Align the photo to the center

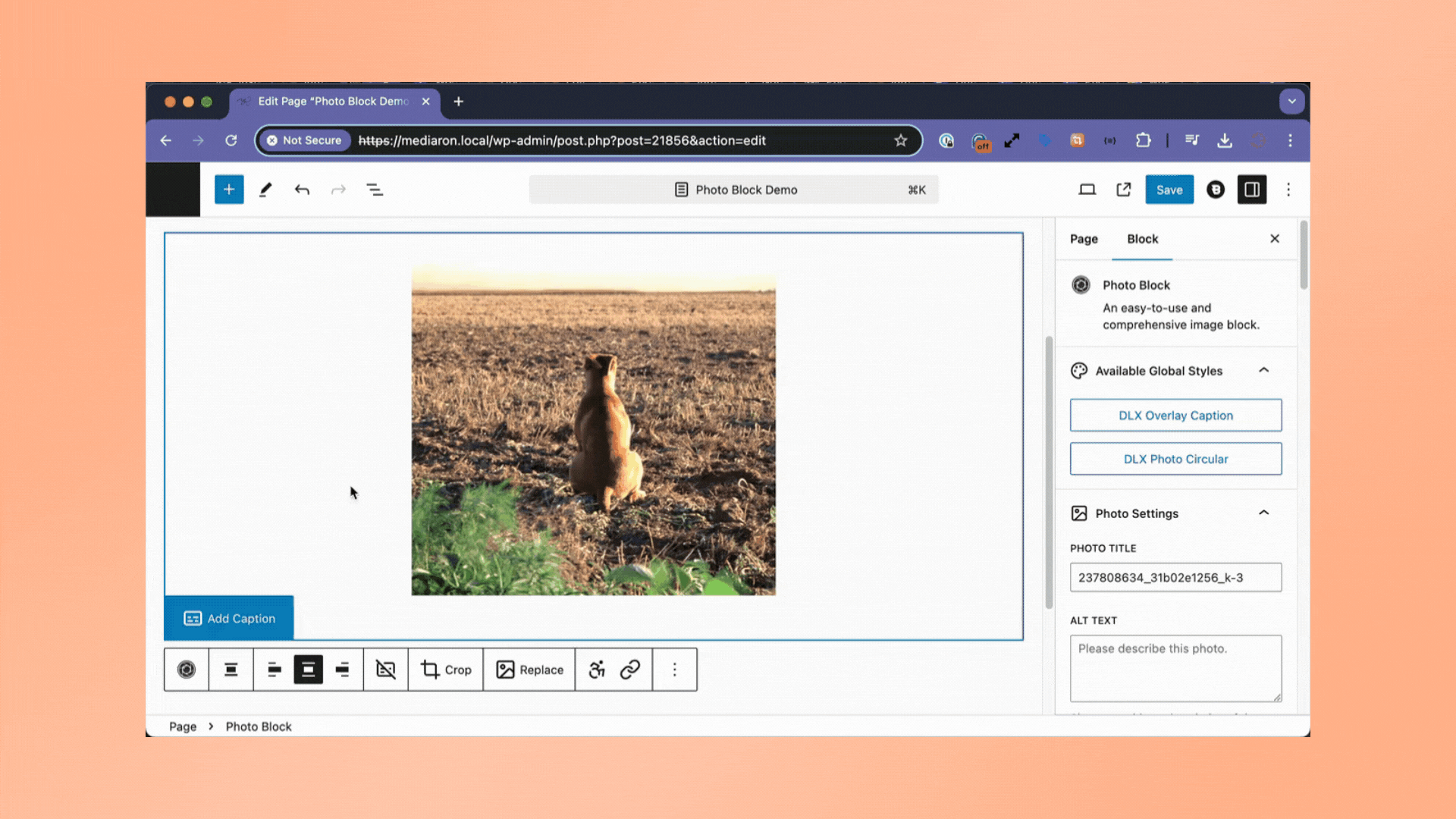(x=309, y=670)
